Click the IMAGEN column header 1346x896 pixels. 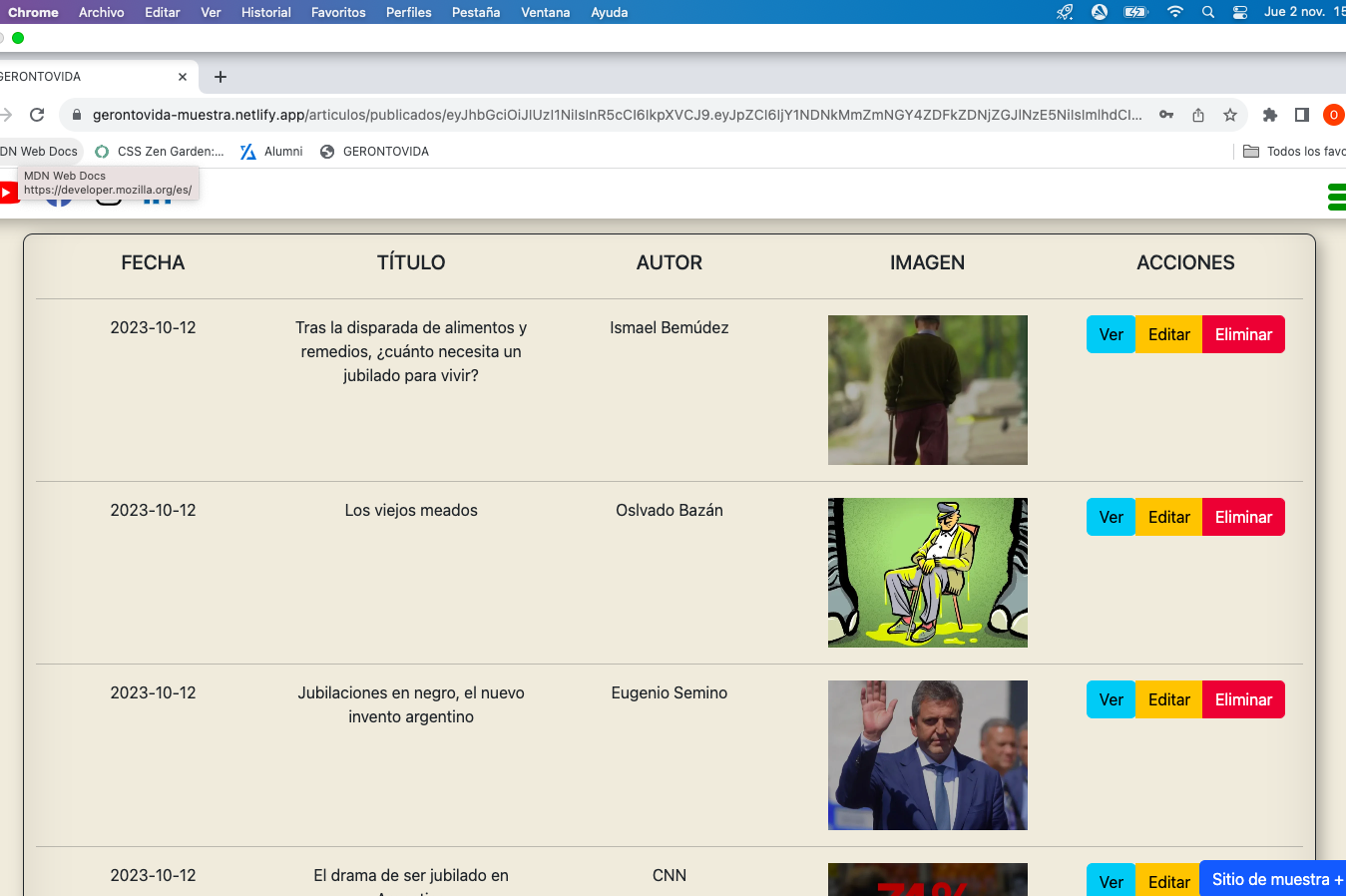tap(928, 262)
